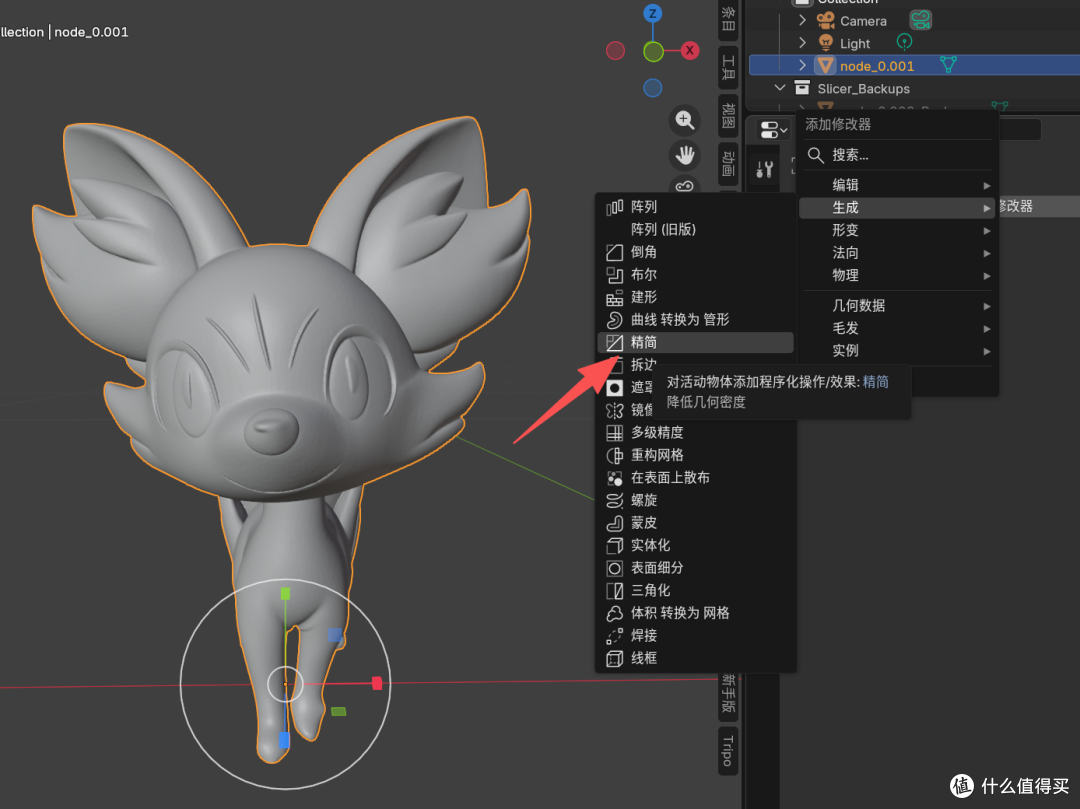Click the Wireframe 线框 icon
The image size is (1080, 809).
614,658
